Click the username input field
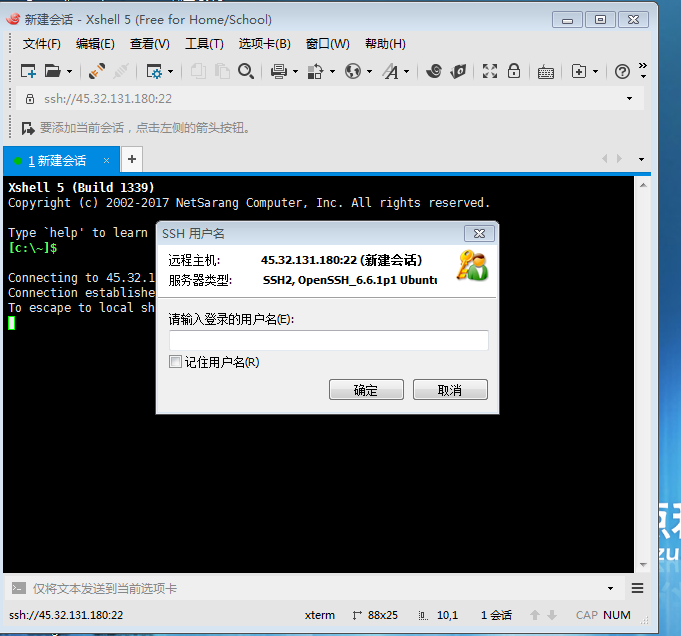 click(328, 341)
